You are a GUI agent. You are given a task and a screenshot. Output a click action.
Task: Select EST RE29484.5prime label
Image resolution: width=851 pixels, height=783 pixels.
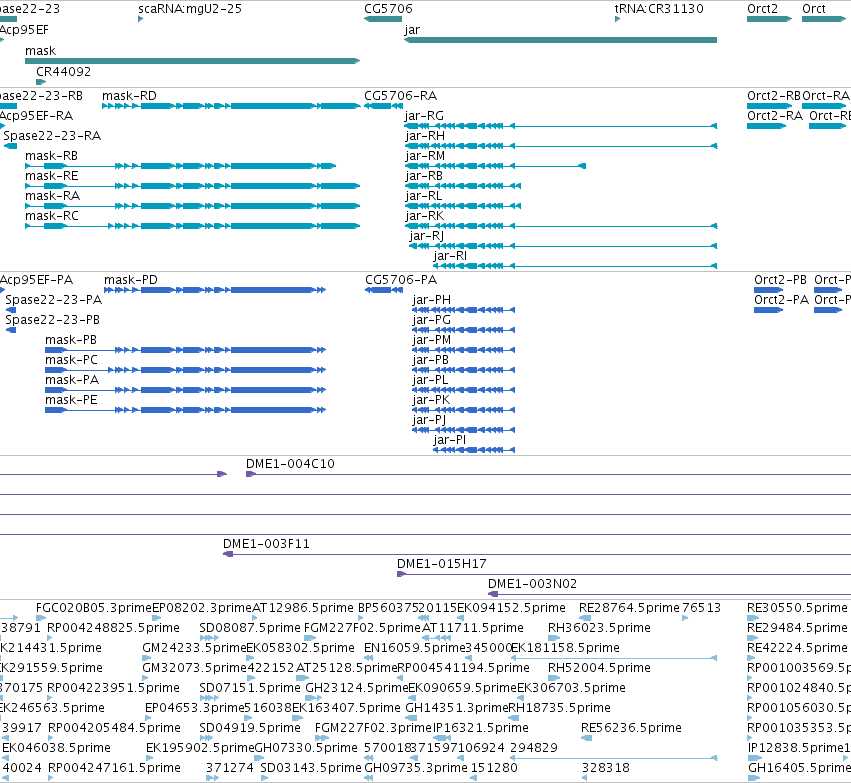[x=797, y=628]
